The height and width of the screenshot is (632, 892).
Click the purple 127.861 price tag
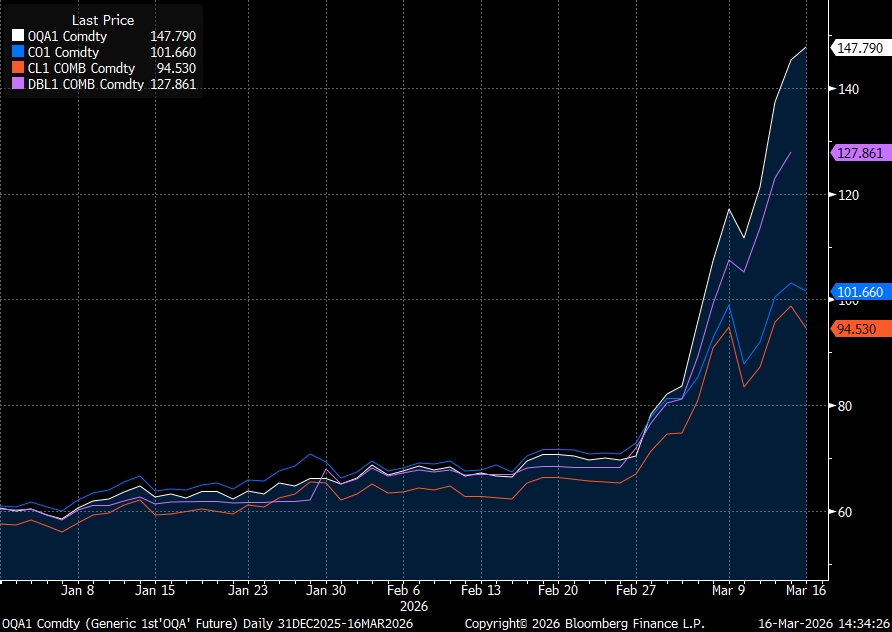pos(860,153)
